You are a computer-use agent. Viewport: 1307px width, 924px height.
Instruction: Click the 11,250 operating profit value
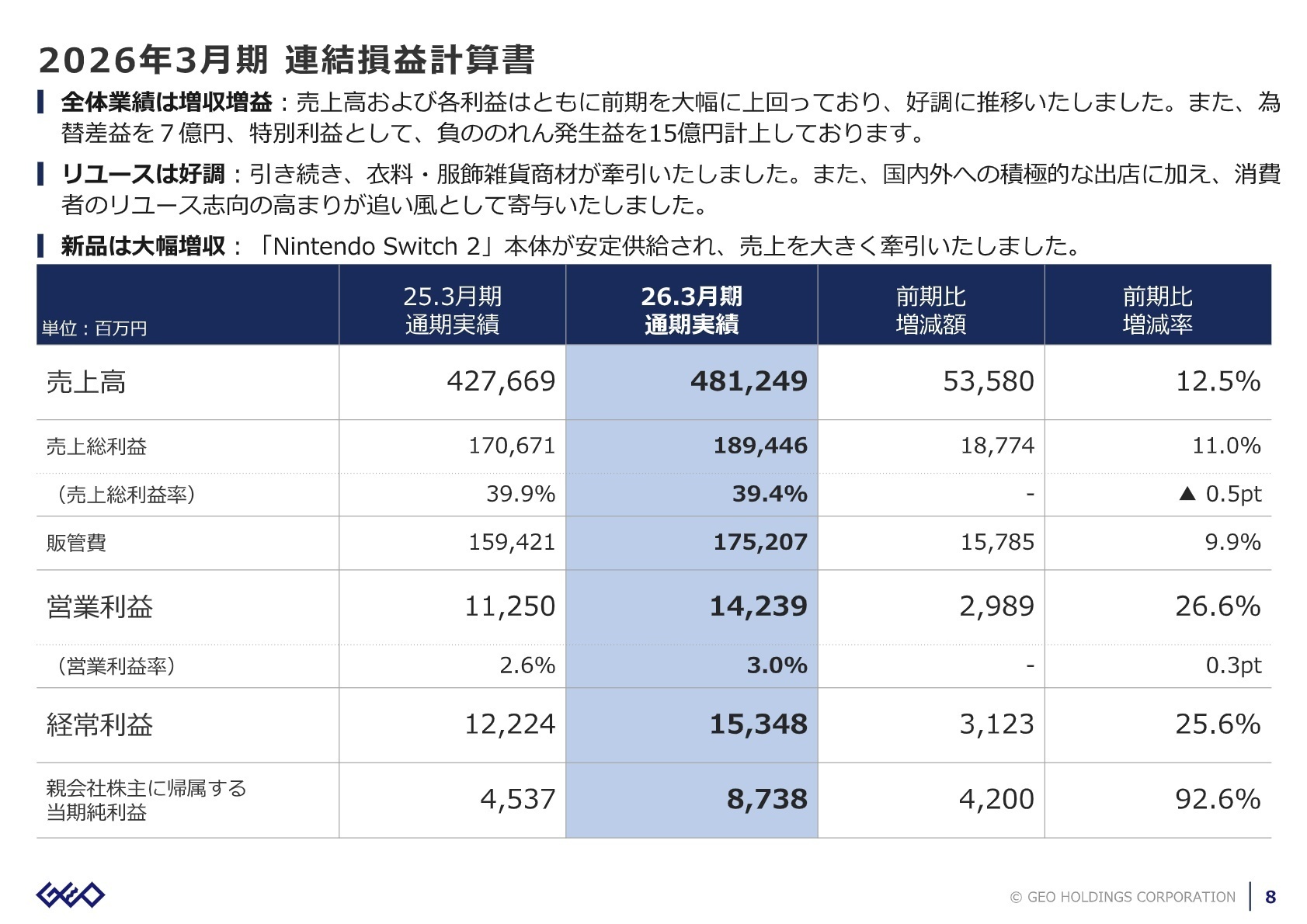510,606
